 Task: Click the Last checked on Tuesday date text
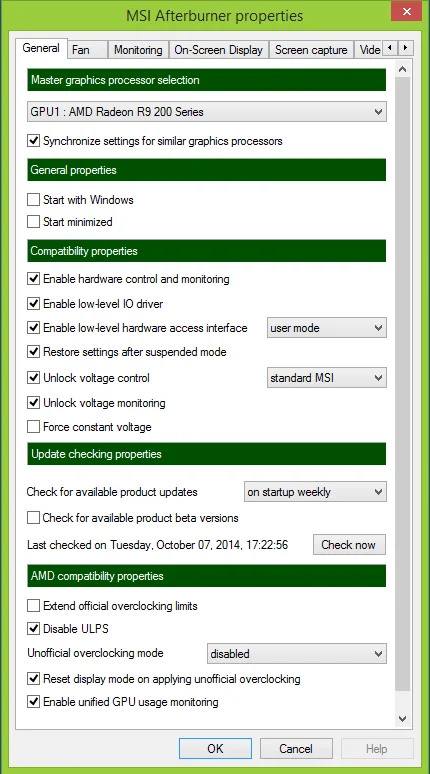point(157,545)
